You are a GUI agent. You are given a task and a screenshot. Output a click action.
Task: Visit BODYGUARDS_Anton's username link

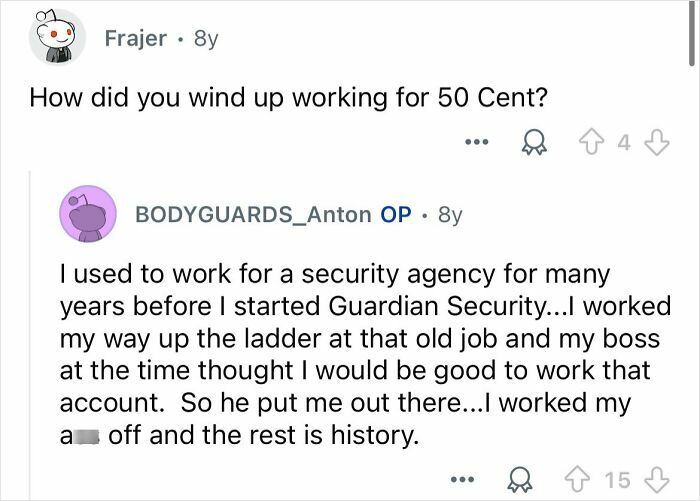click(x=253, y=214)
